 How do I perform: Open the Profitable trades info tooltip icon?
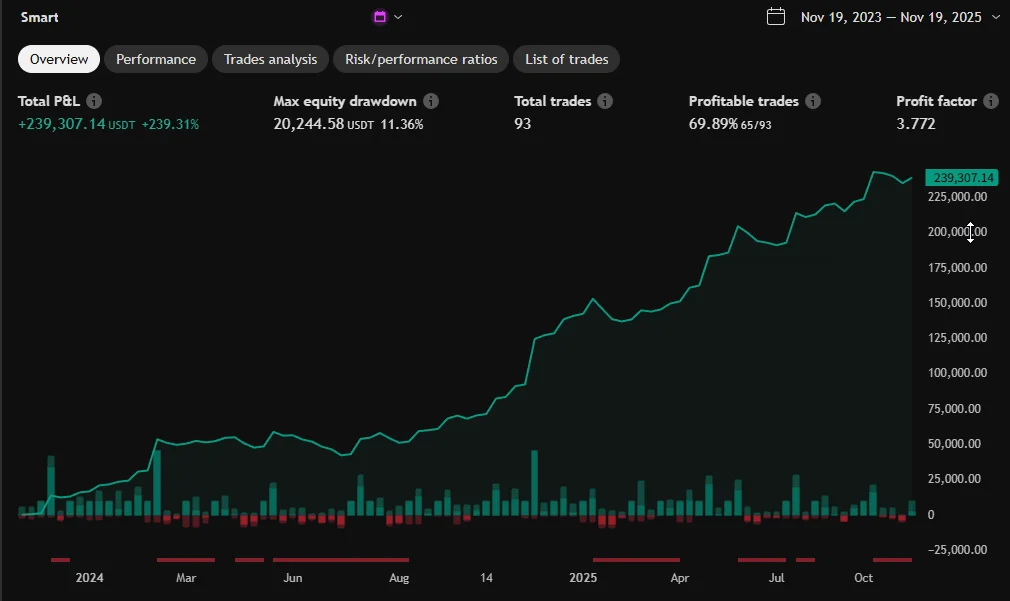coord(813,101)
